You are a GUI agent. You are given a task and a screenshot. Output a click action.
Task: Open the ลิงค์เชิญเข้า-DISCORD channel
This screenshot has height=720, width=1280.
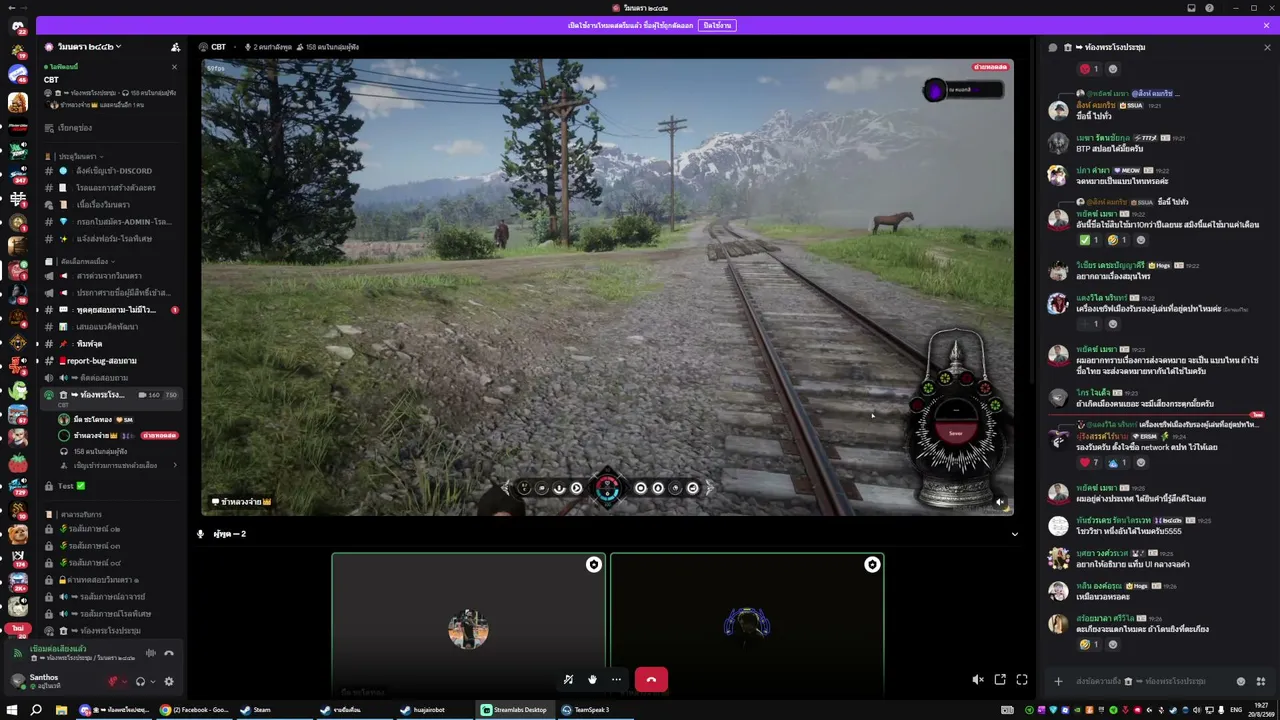click(110, 171)
